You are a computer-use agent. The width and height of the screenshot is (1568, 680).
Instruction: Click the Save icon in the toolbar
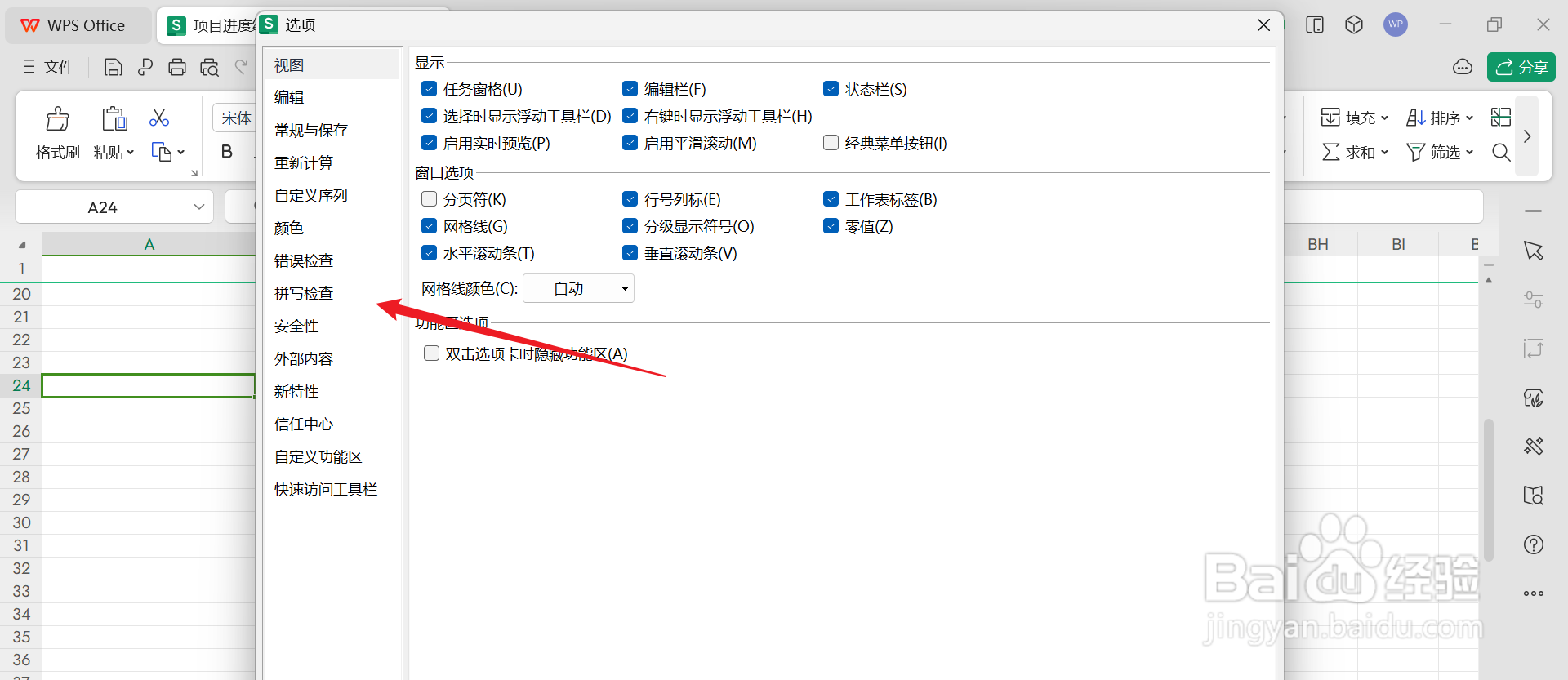[x=113, y=67]
